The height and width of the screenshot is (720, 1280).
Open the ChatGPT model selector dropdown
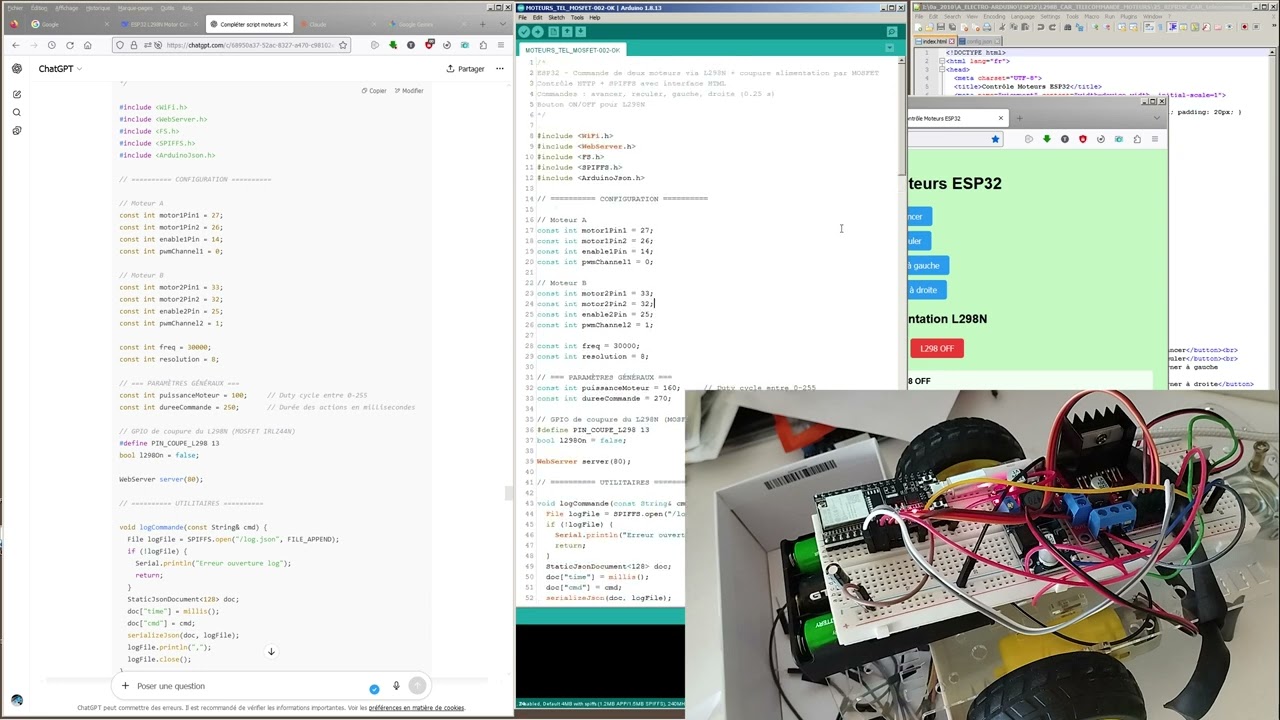(60, 69)
